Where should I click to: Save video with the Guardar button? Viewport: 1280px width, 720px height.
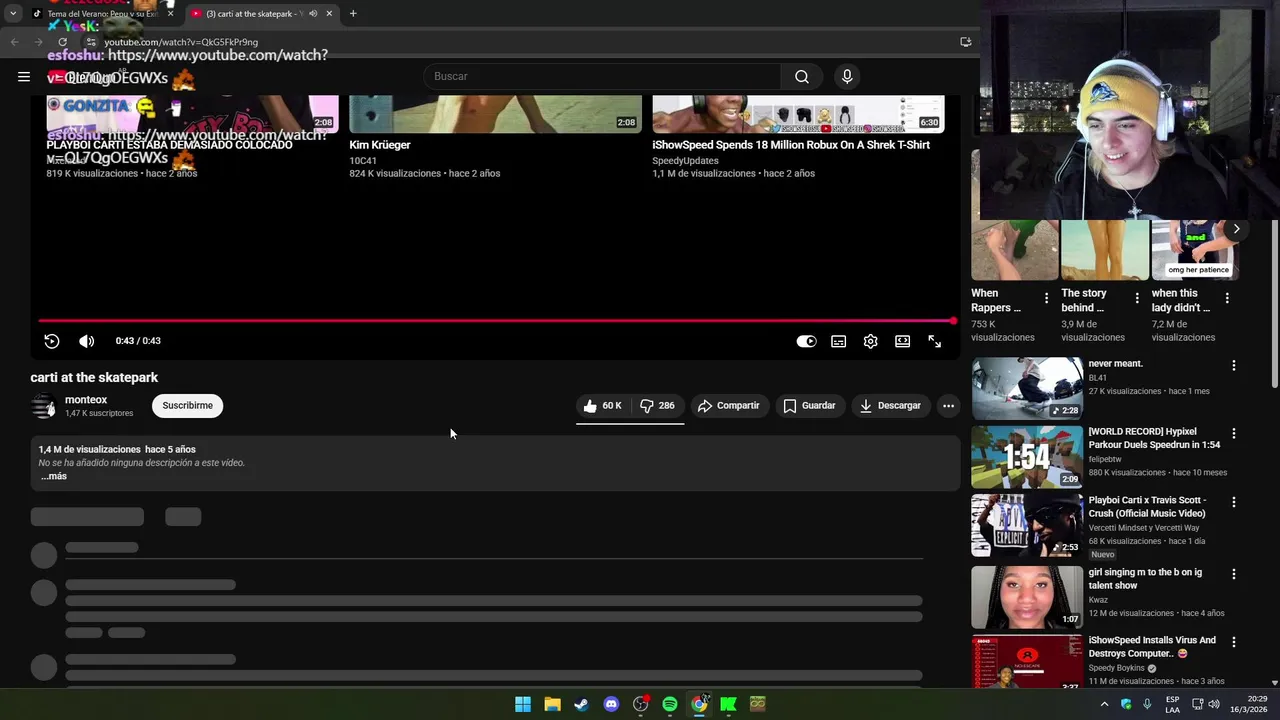pyautogui.click(x=809, y=405)
